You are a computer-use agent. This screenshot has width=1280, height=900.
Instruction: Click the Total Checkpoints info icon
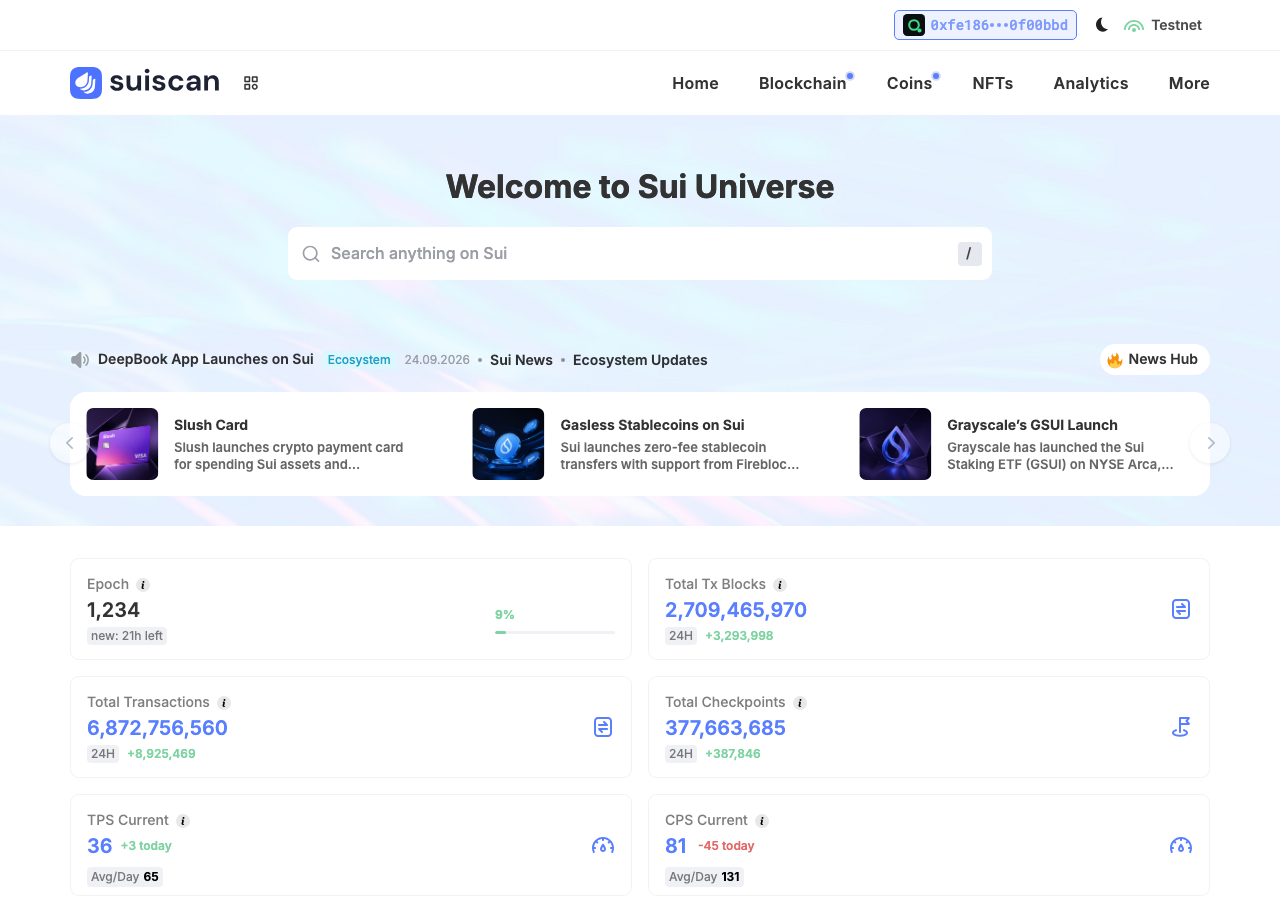pos(800,703)
